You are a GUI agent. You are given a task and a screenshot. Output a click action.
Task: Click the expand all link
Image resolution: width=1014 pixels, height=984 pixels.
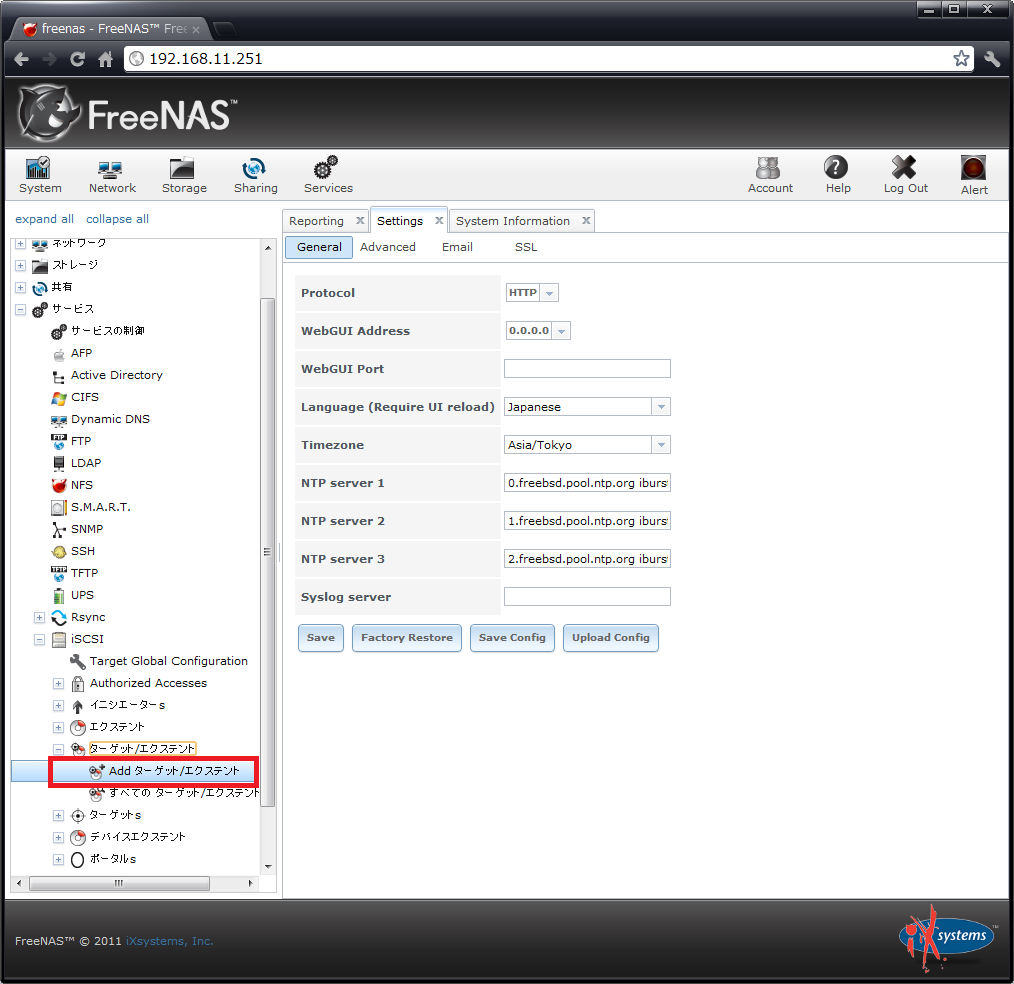pos(44,219)
